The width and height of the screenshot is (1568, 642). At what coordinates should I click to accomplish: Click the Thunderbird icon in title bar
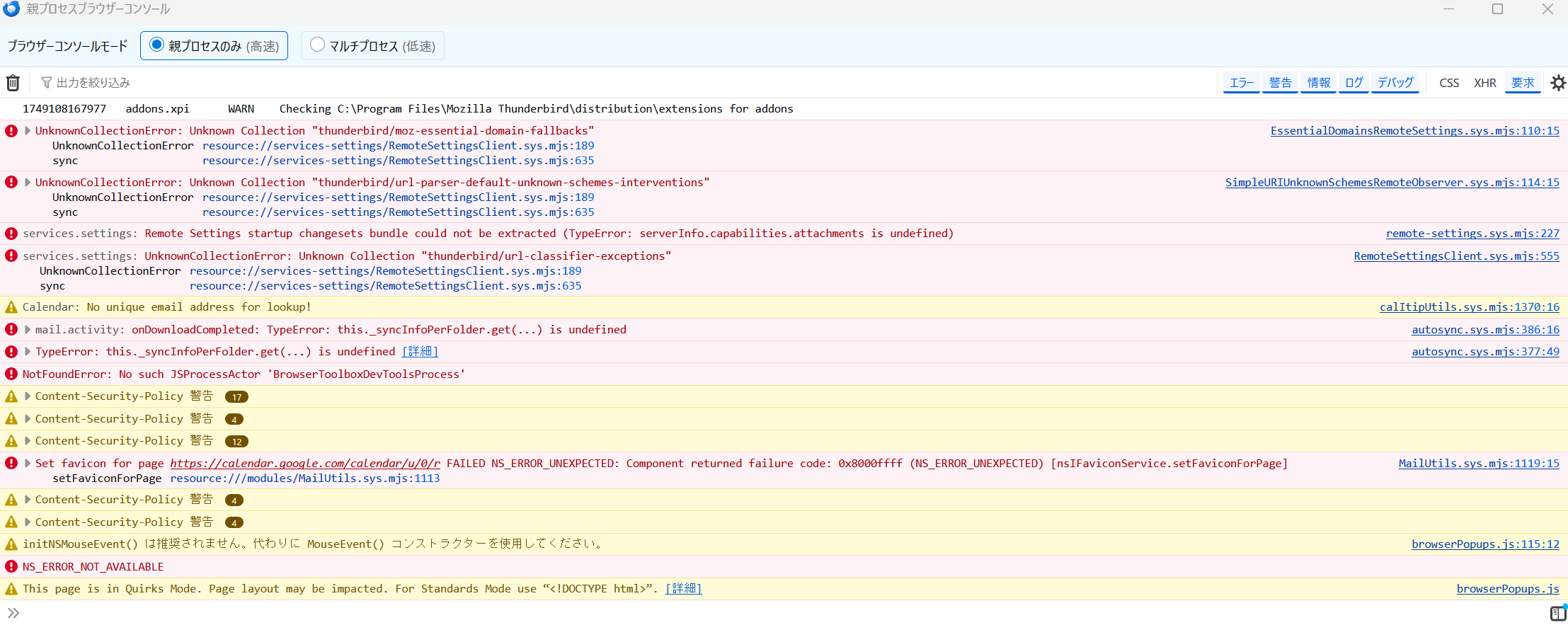click(11, 9)
